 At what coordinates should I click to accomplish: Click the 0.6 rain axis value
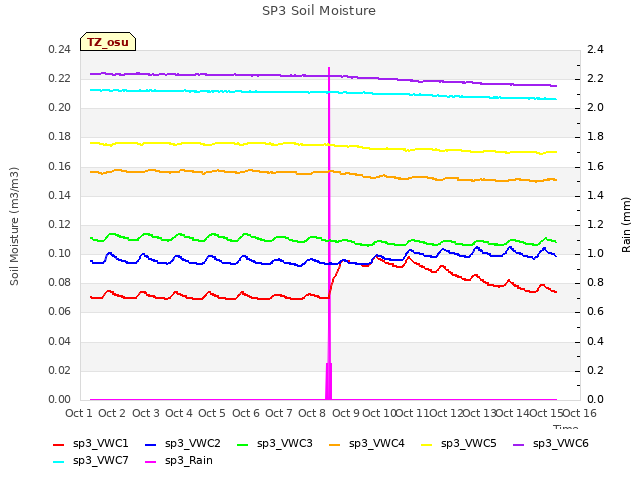595,311
